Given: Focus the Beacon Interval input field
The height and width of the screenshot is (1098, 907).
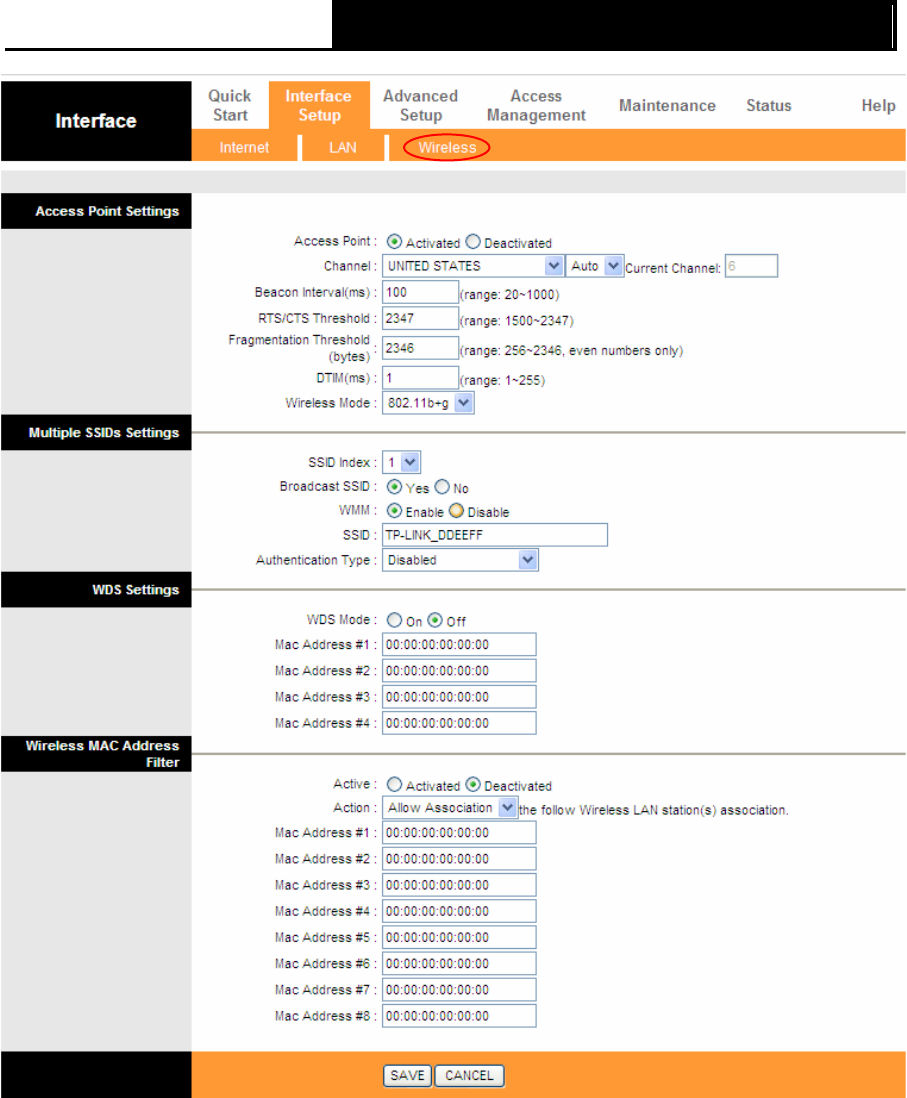Looking at the screenshot, I should (420, 292).
